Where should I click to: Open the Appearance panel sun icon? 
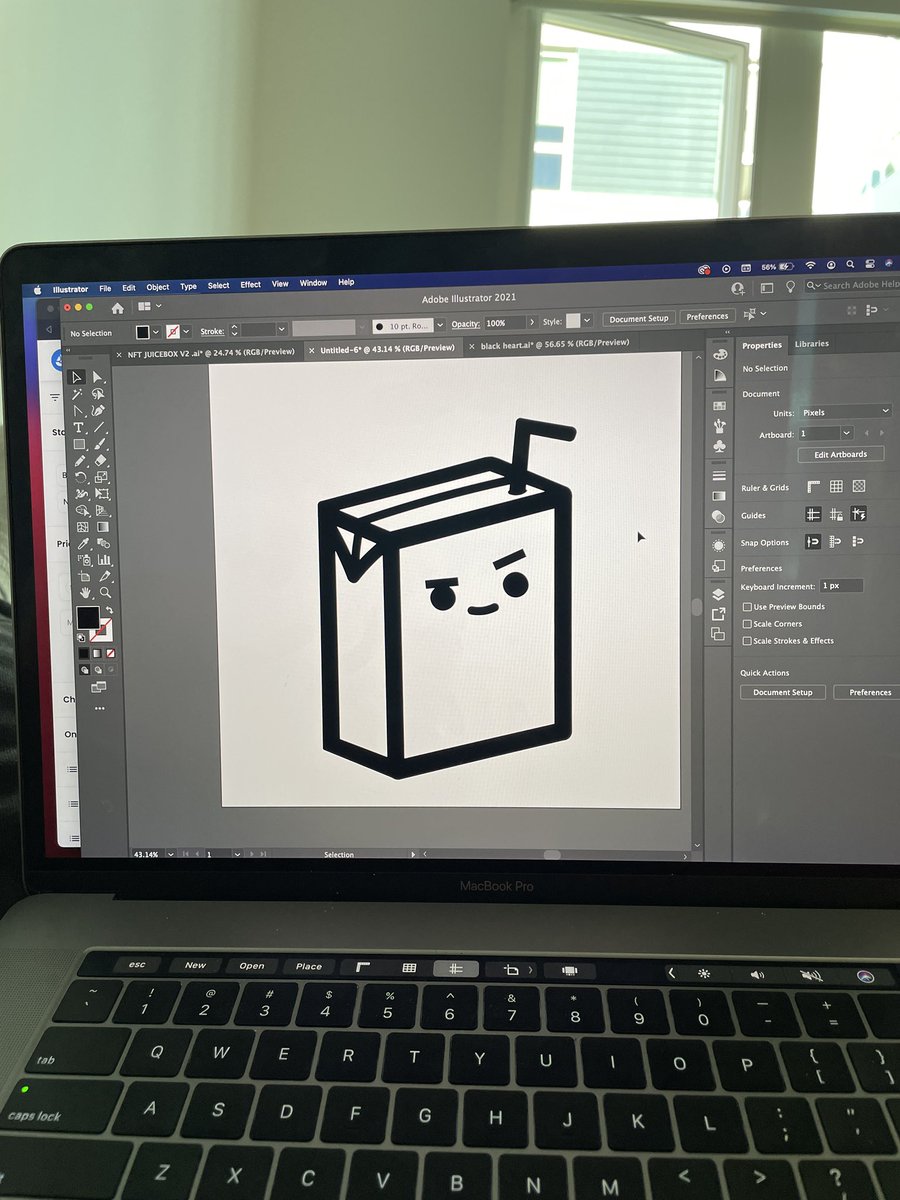click(x=719, y=545)
